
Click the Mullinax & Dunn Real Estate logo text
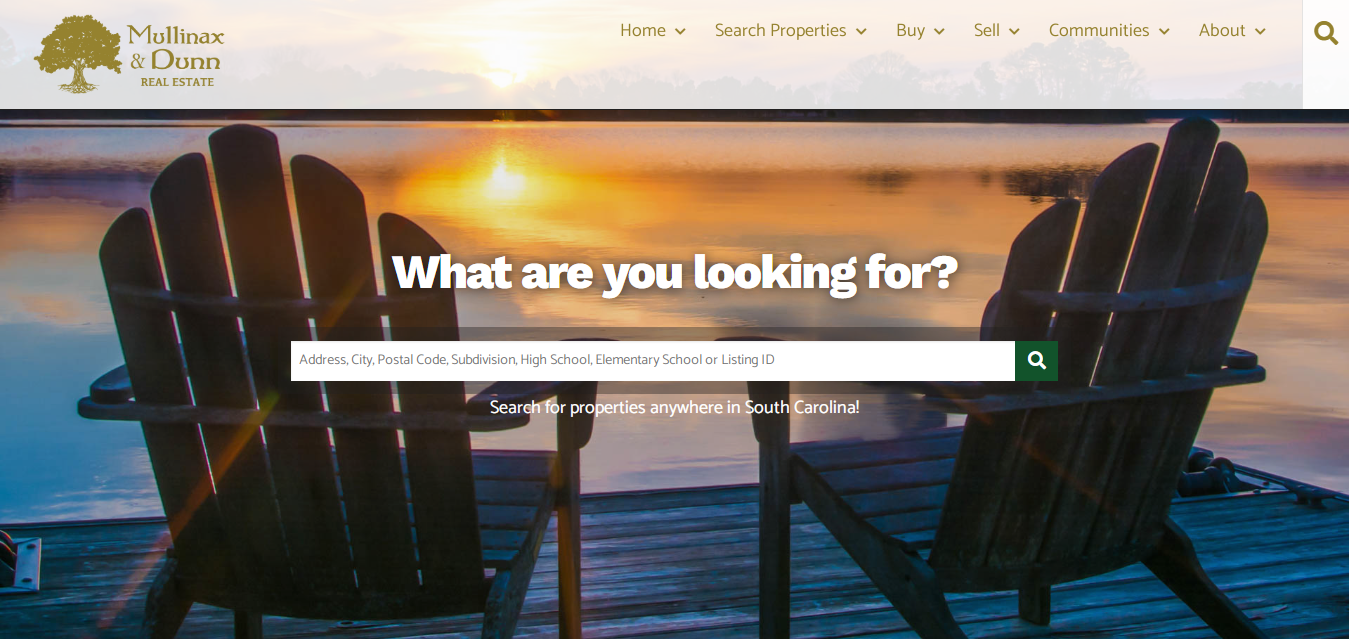pos(175,56)
